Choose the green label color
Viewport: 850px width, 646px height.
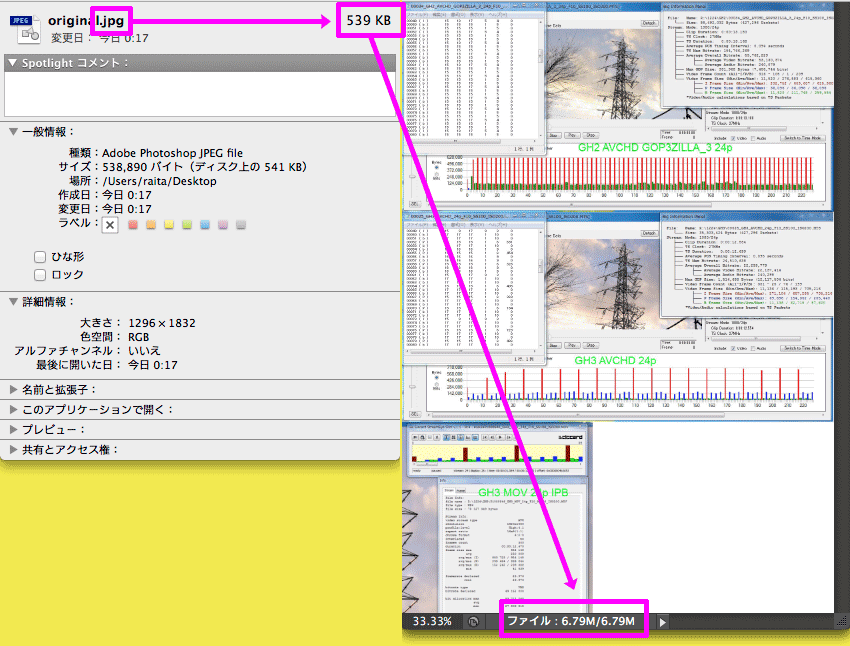pos(187,225)
